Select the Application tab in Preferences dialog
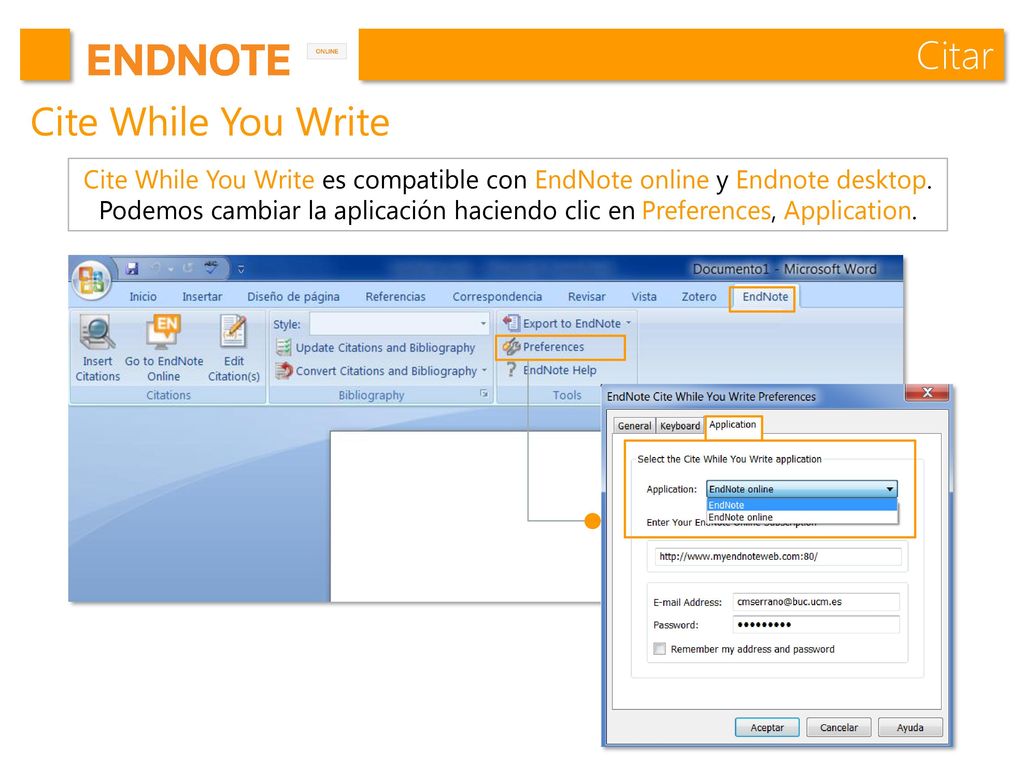1024x768 pixels. pyautogui.click(x=733, y=424)
